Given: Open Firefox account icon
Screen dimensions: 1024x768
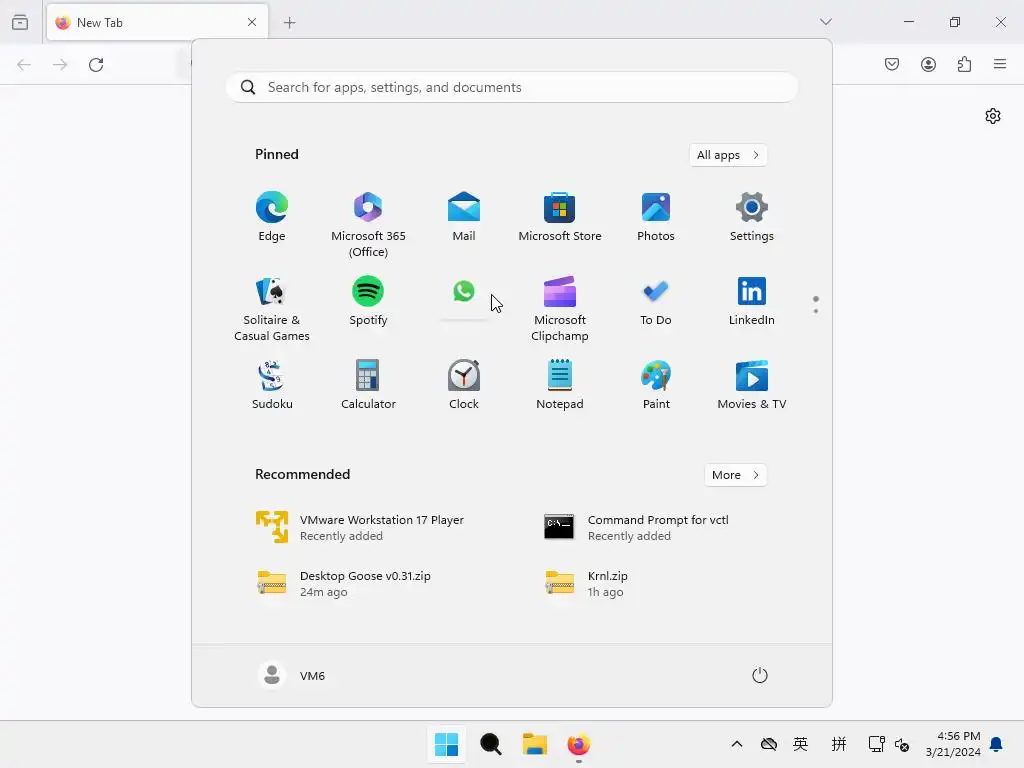Looking at the screenshot, I should pos(928,64).
